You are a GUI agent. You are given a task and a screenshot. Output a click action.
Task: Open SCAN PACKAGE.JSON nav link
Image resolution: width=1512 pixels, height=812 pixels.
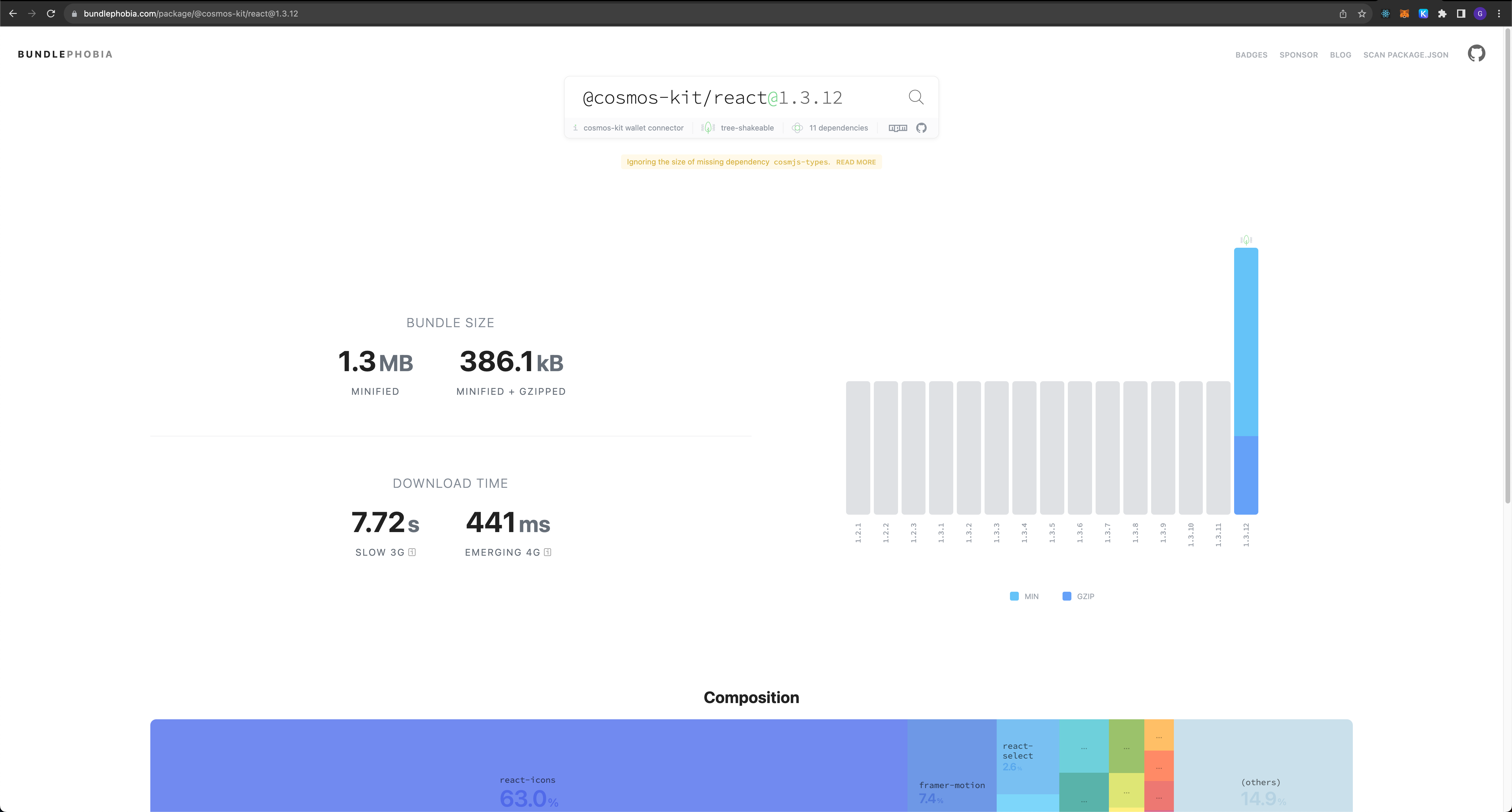tap(1405, 55)
